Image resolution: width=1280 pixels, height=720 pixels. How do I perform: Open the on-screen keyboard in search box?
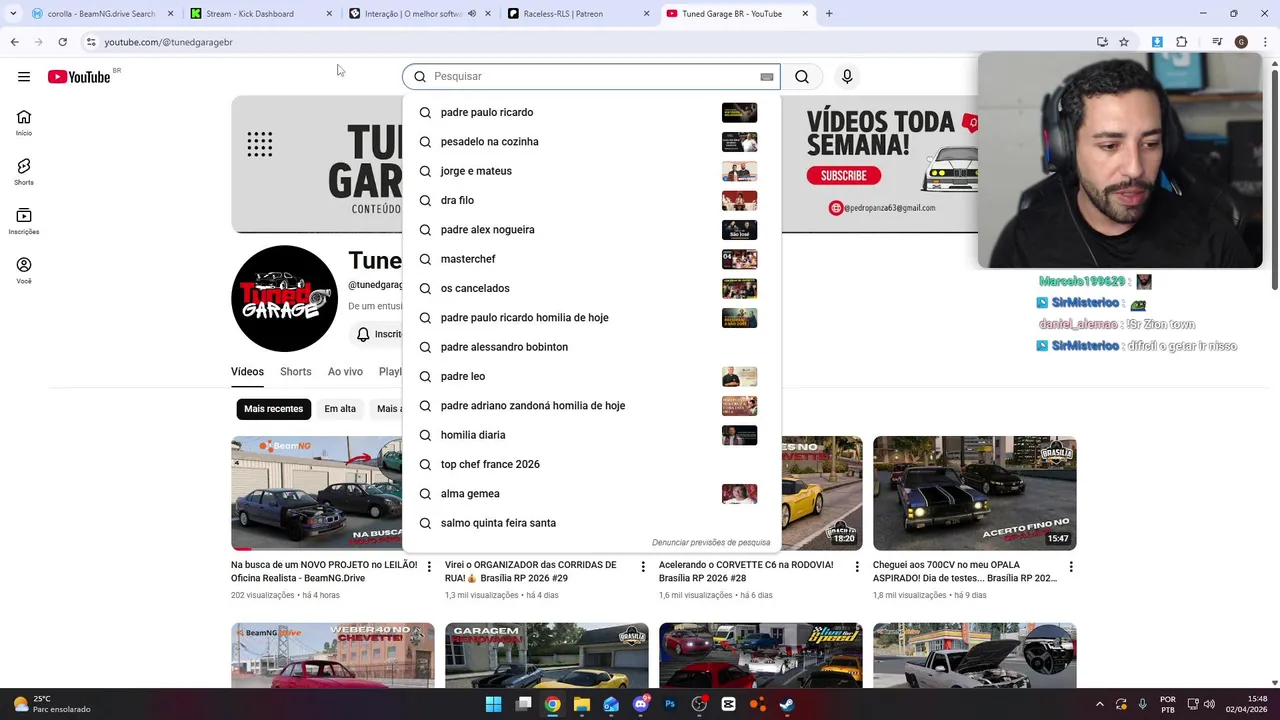pyautogui.click(x=767, y=77)
